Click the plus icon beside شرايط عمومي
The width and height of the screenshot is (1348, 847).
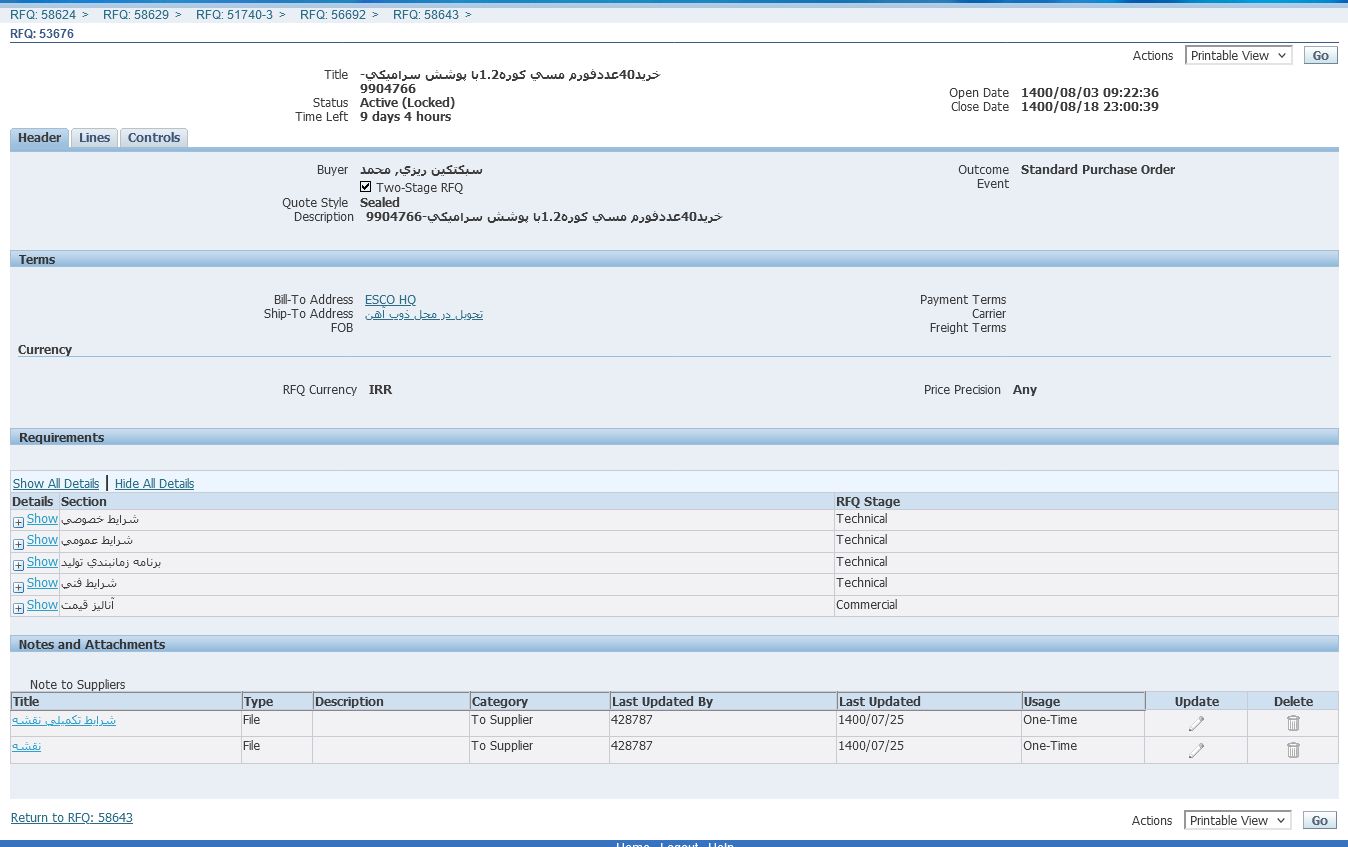(18, 544)
